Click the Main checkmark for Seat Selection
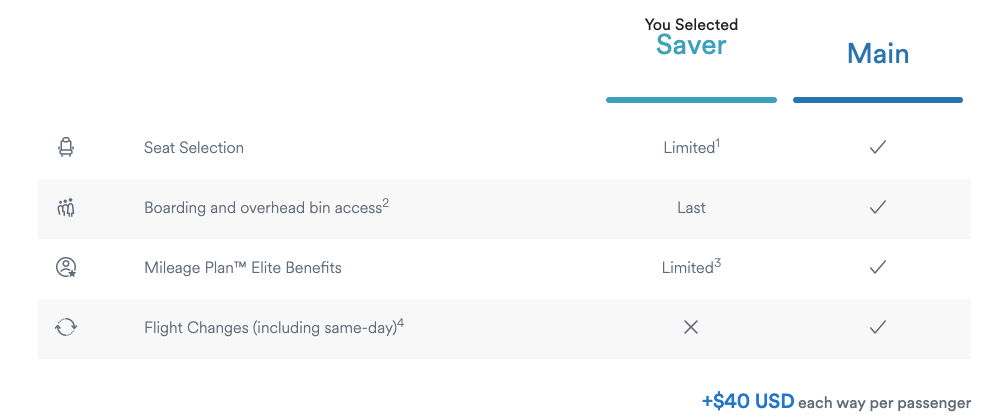 pos(877,147)
